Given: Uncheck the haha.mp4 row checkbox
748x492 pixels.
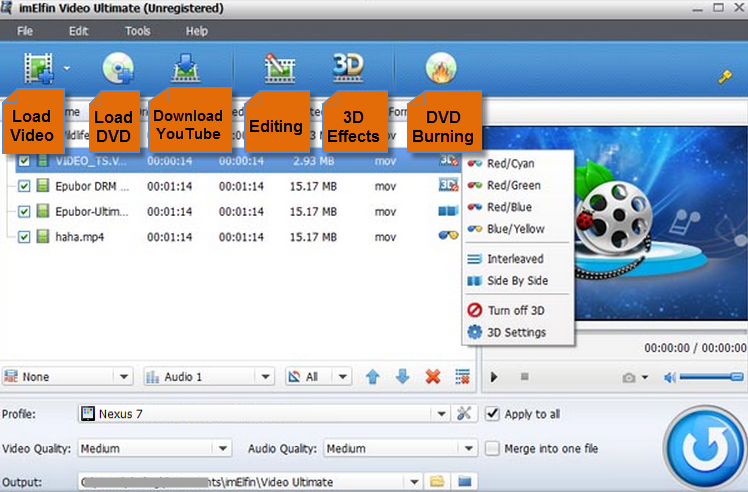Looking at the screenshot, I should [x=24, y=237].
